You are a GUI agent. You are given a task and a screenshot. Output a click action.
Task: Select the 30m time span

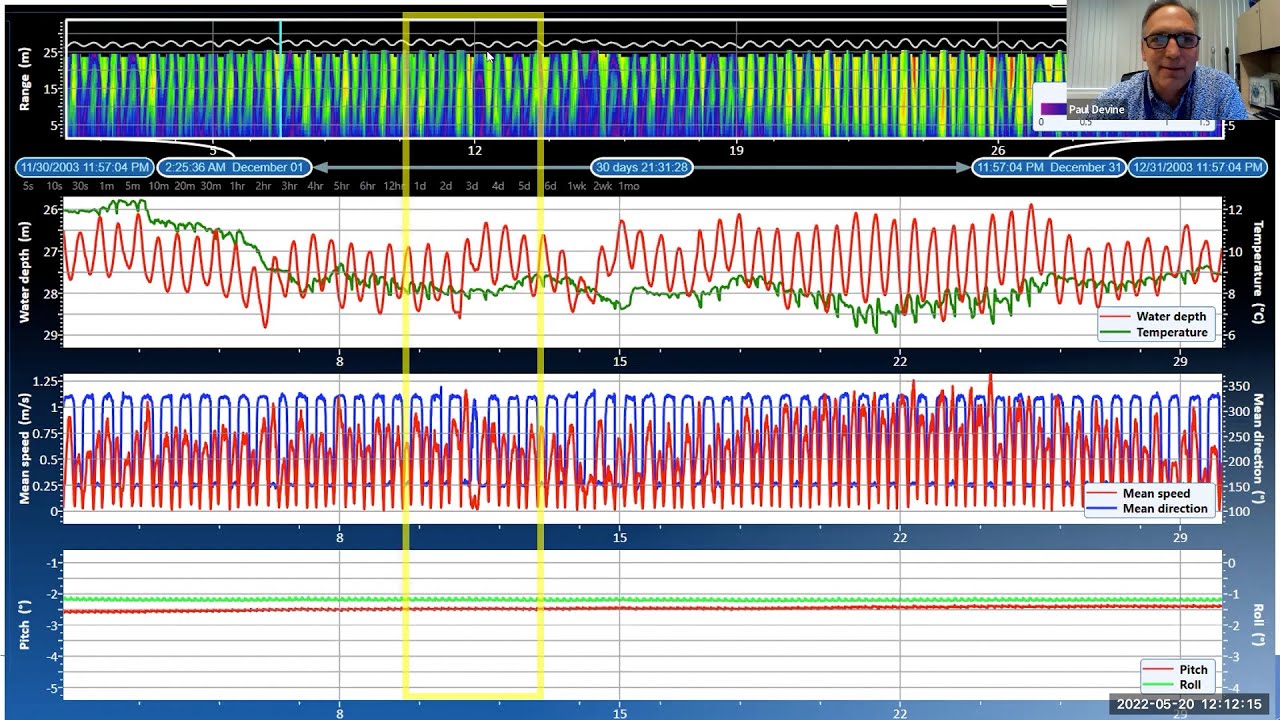click(211, 186)
